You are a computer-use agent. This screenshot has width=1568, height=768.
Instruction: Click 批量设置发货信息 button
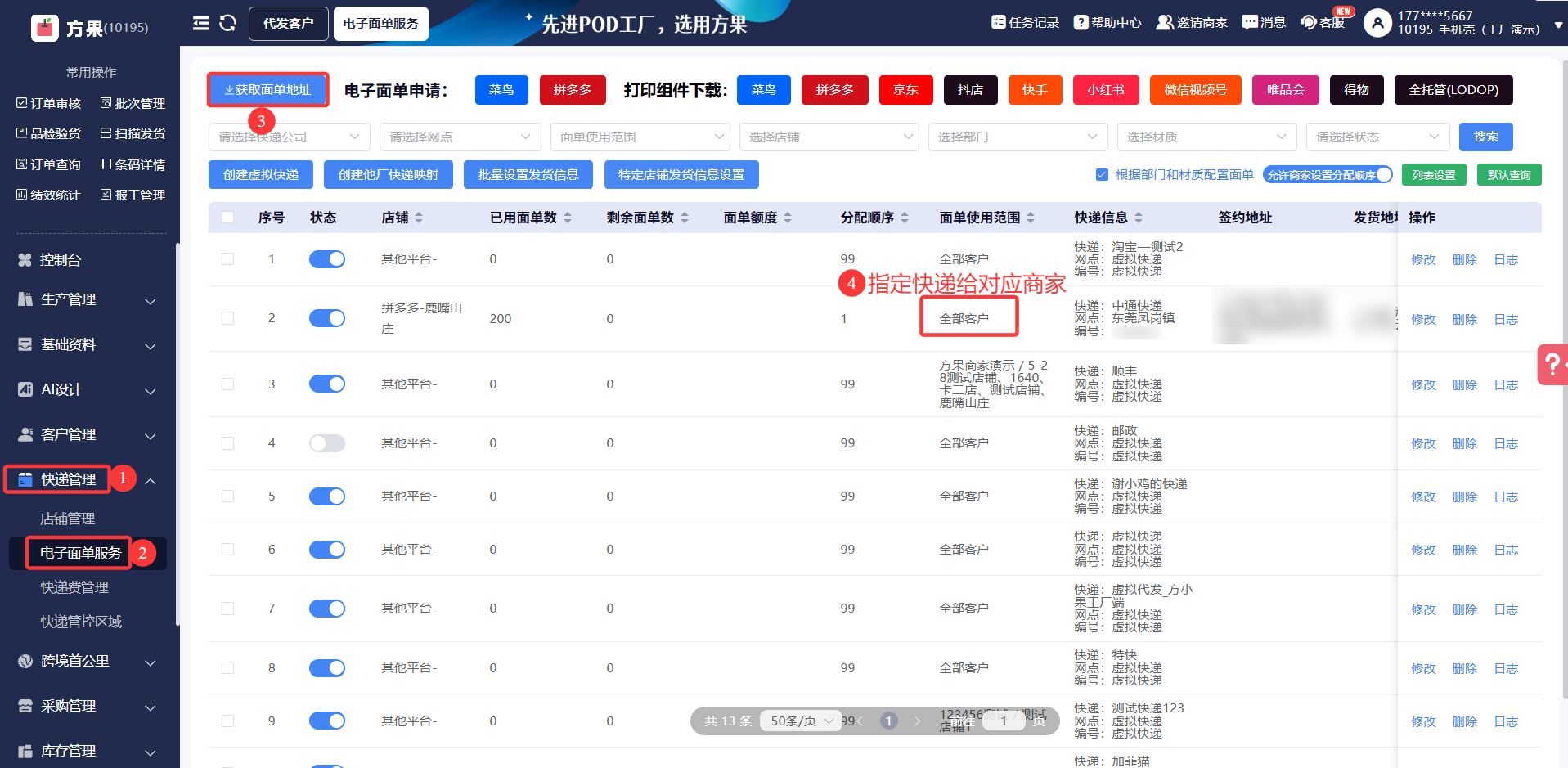tap(528, 175)
